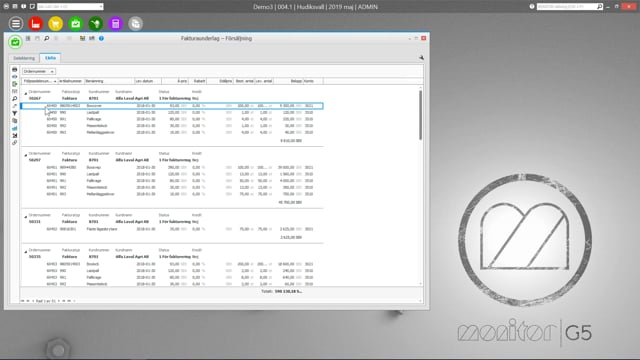Screen dimensions: 640x360
Task: Select order number 50331 text
Action: [35, 222]
